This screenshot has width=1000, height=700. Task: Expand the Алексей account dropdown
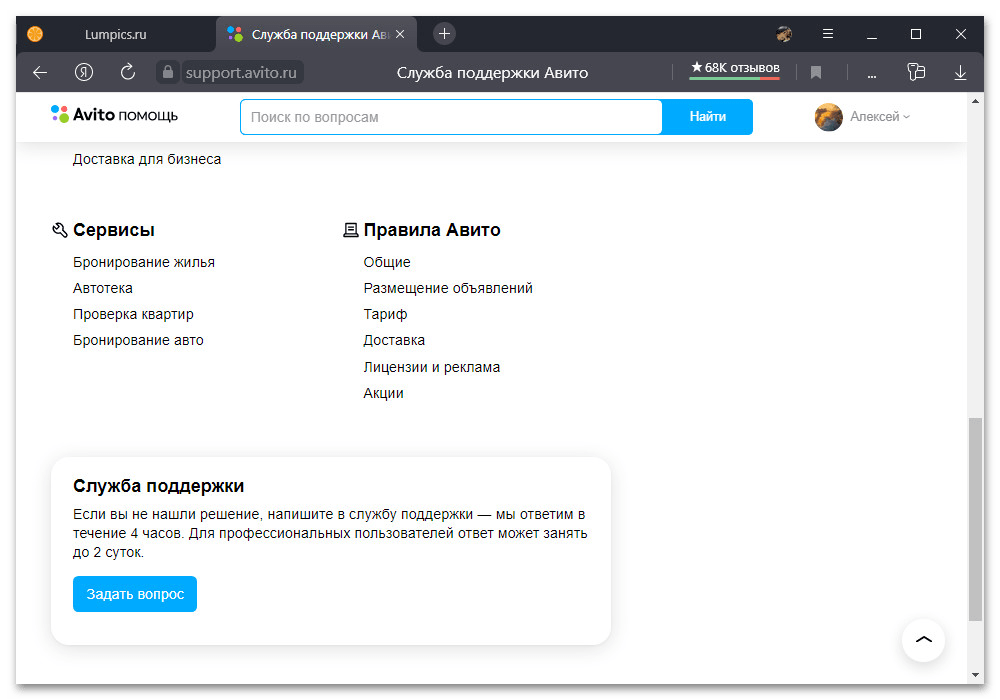click(x=863, y=117)
